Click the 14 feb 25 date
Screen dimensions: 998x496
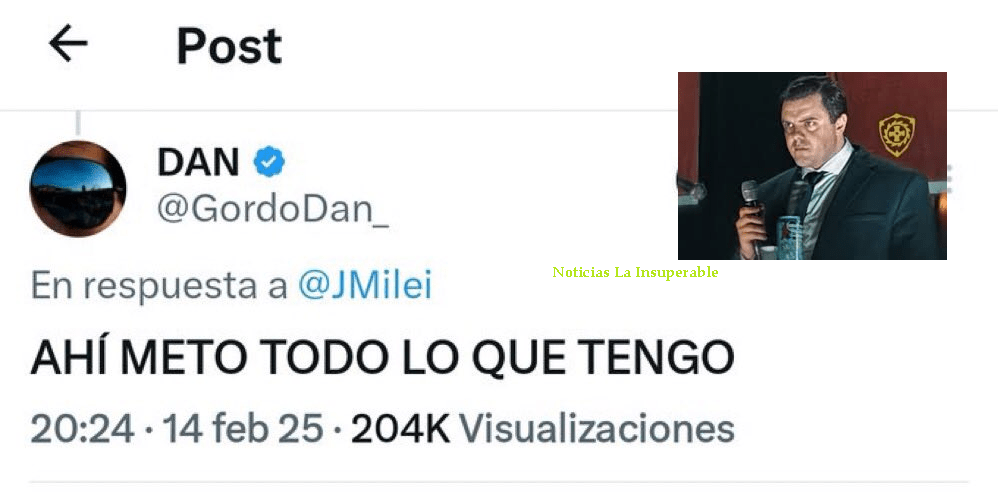[243, 429]
